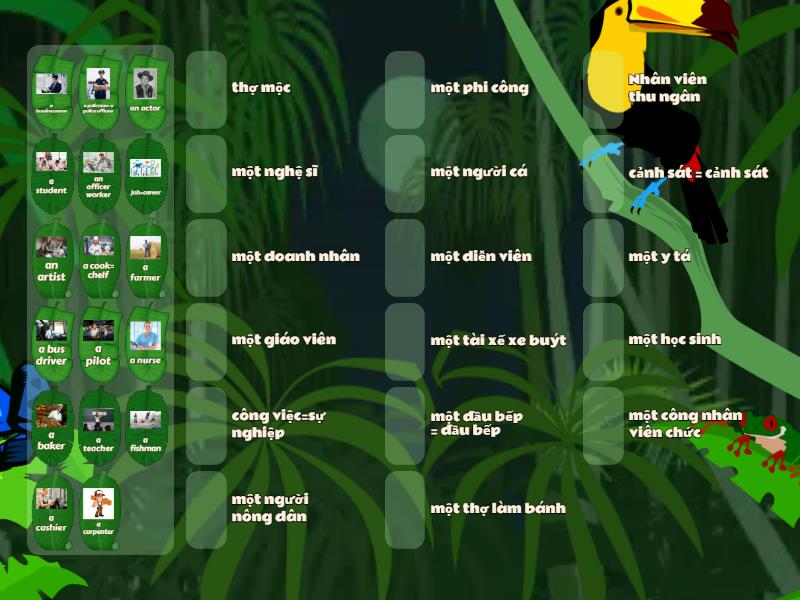The width and height of the screenshot is (800, 600).
Task: Click the drop slot beside 'một phi công'
Action: tap(405, 90)
